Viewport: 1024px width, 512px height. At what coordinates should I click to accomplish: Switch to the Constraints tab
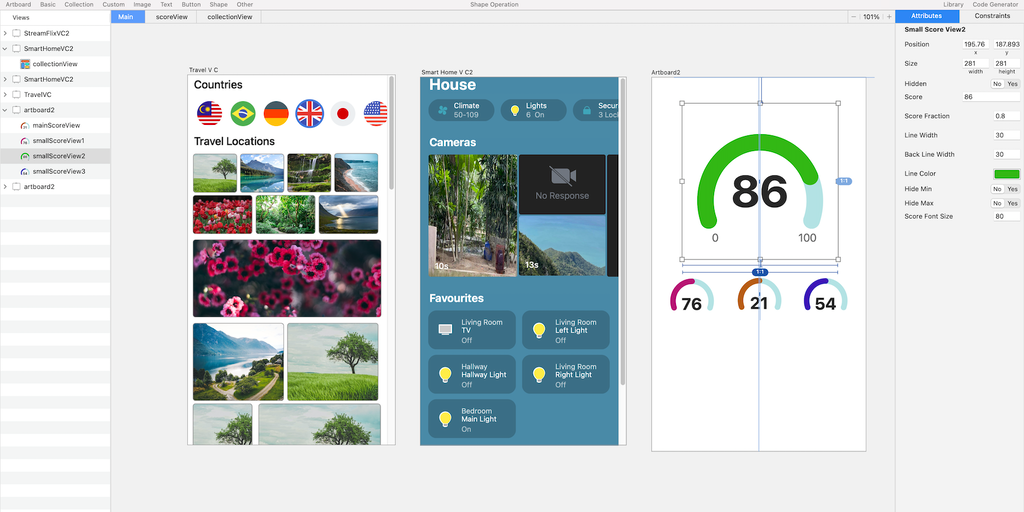coord(992,16)
